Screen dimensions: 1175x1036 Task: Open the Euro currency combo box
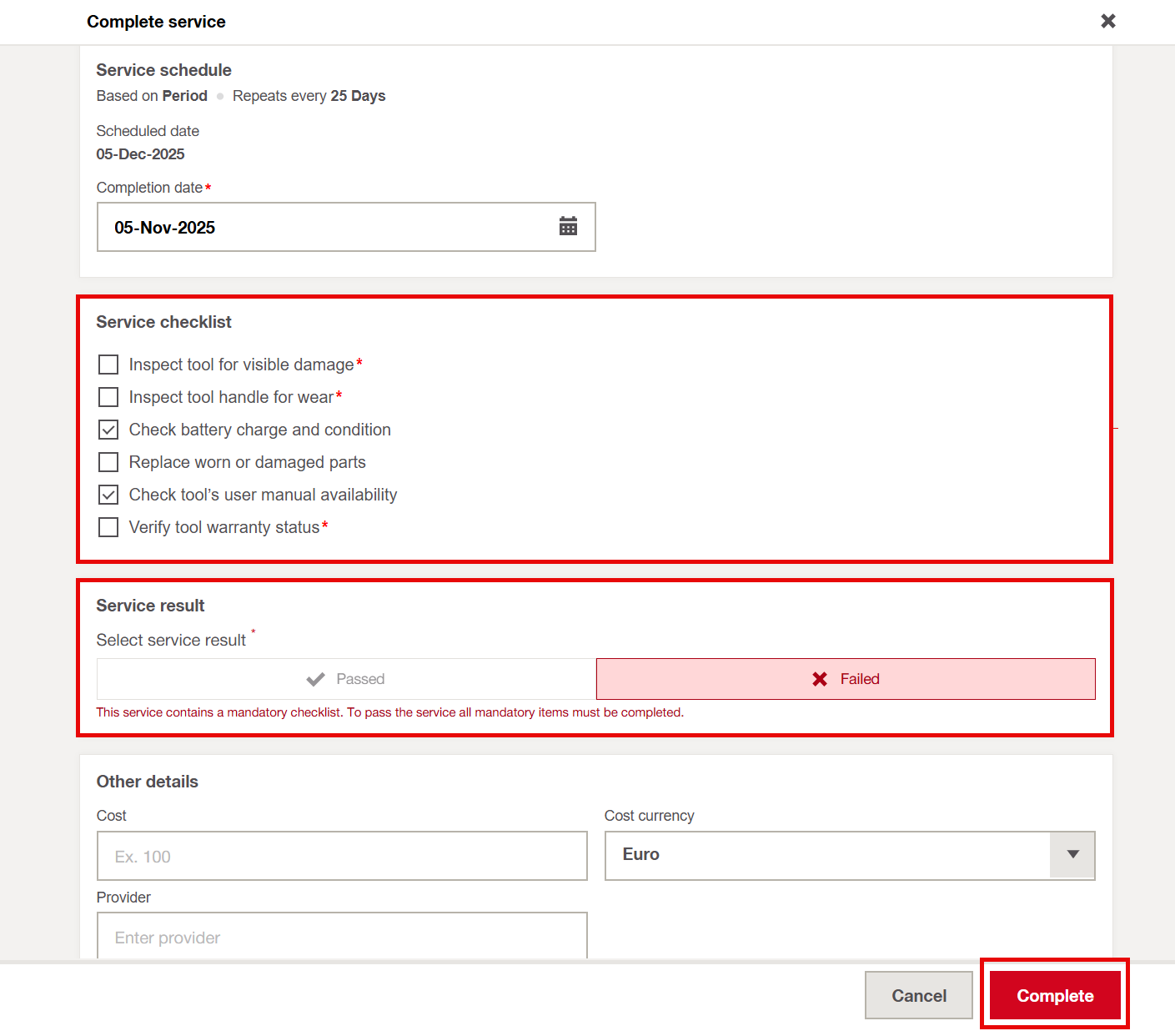pos(826,854)
